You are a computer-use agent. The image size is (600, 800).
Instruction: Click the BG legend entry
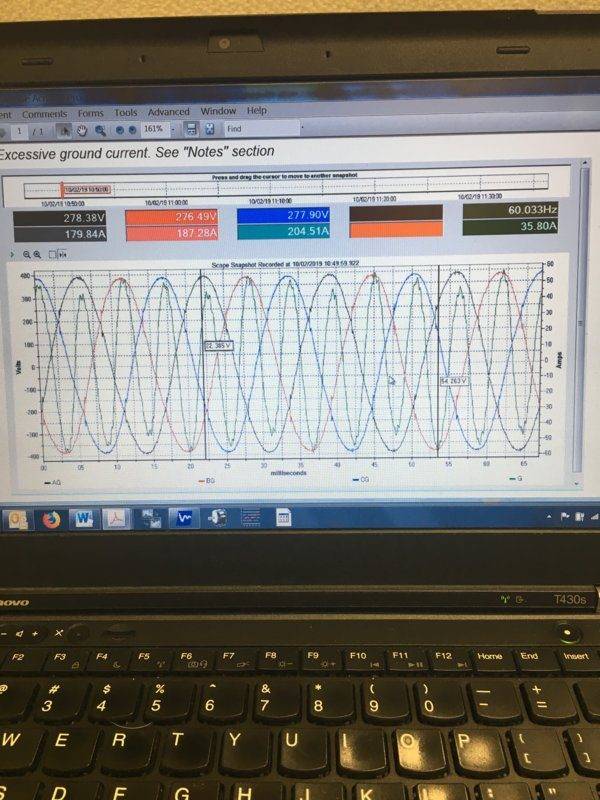(x=207, y=481)
